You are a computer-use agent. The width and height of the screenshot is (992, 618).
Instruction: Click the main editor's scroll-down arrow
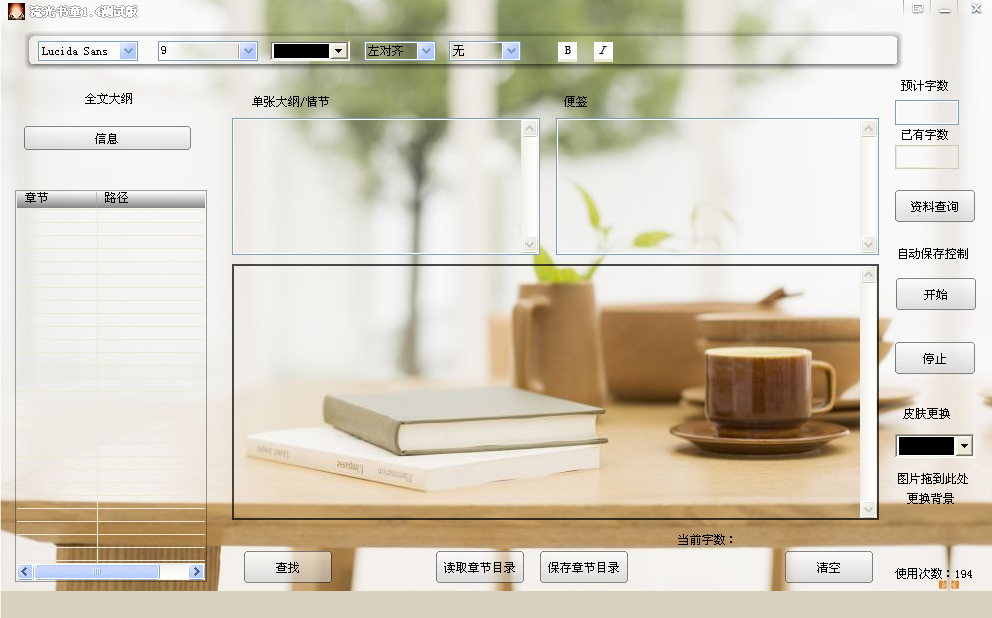(869, 509)
